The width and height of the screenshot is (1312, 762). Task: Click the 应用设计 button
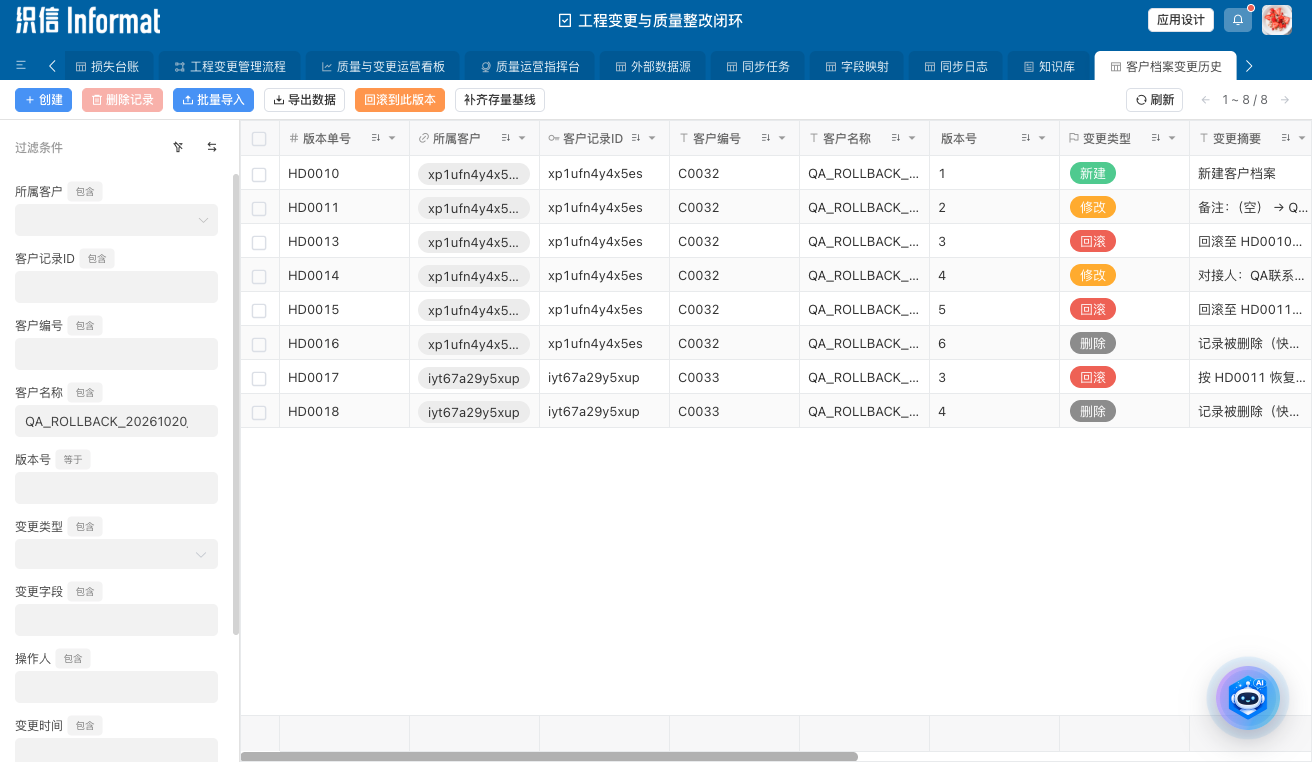point(1180,20)
